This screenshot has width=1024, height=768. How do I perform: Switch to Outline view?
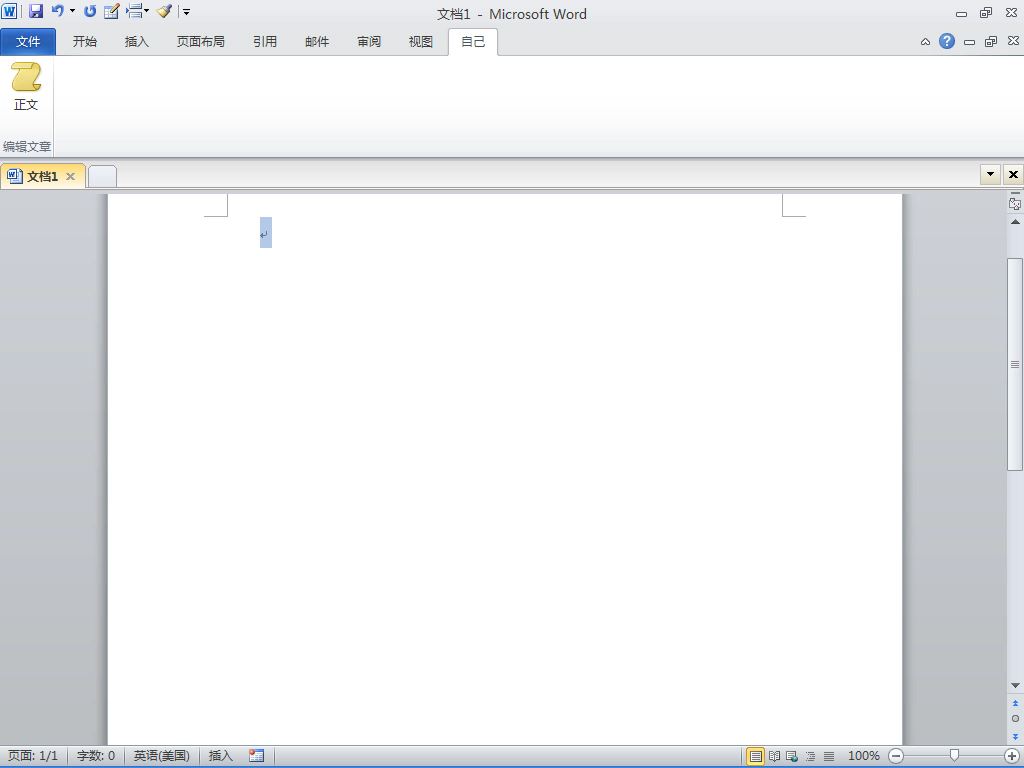pyautogui.click(x=810, y=756)
